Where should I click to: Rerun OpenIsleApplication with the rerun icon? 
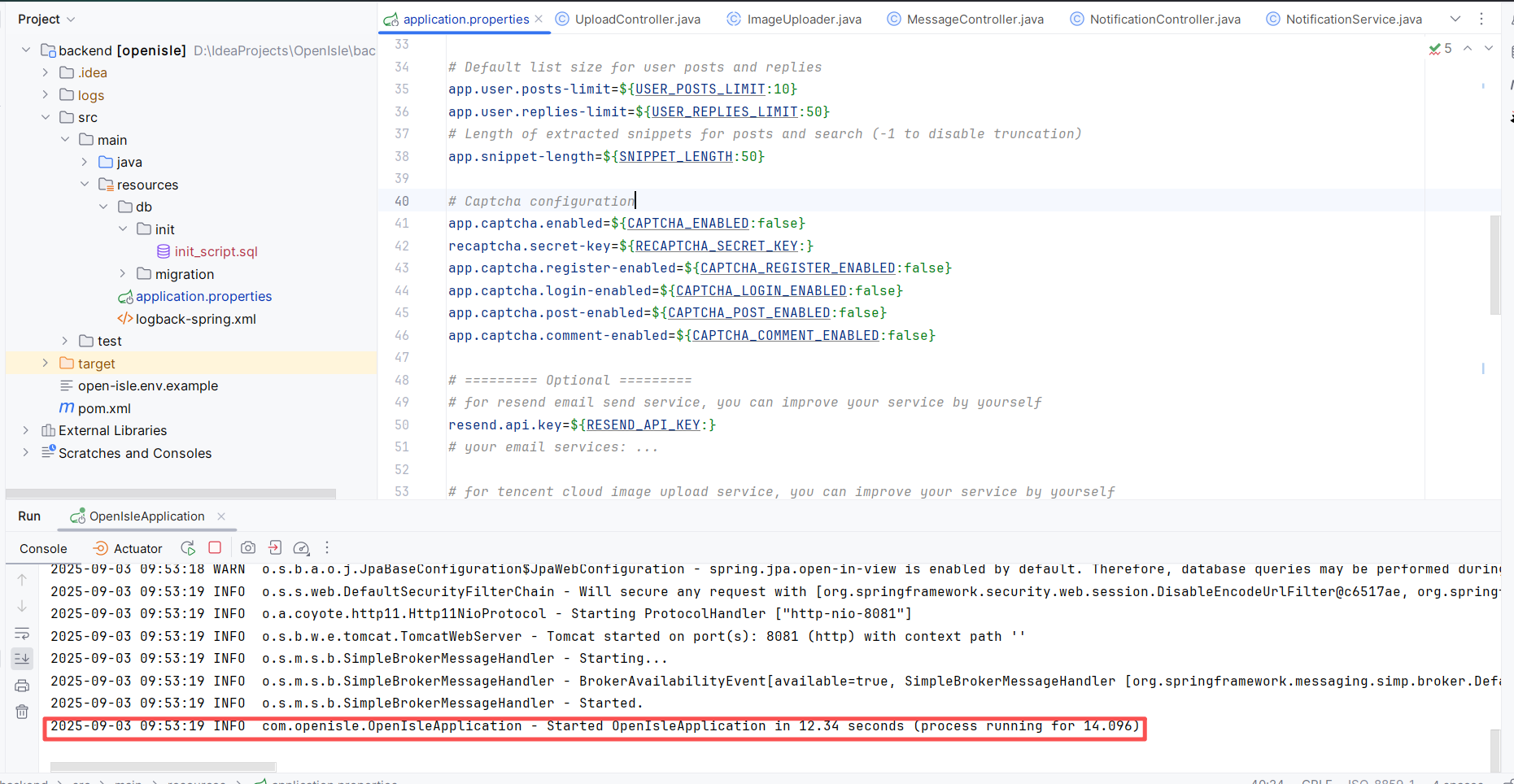[x=188, y=548]
